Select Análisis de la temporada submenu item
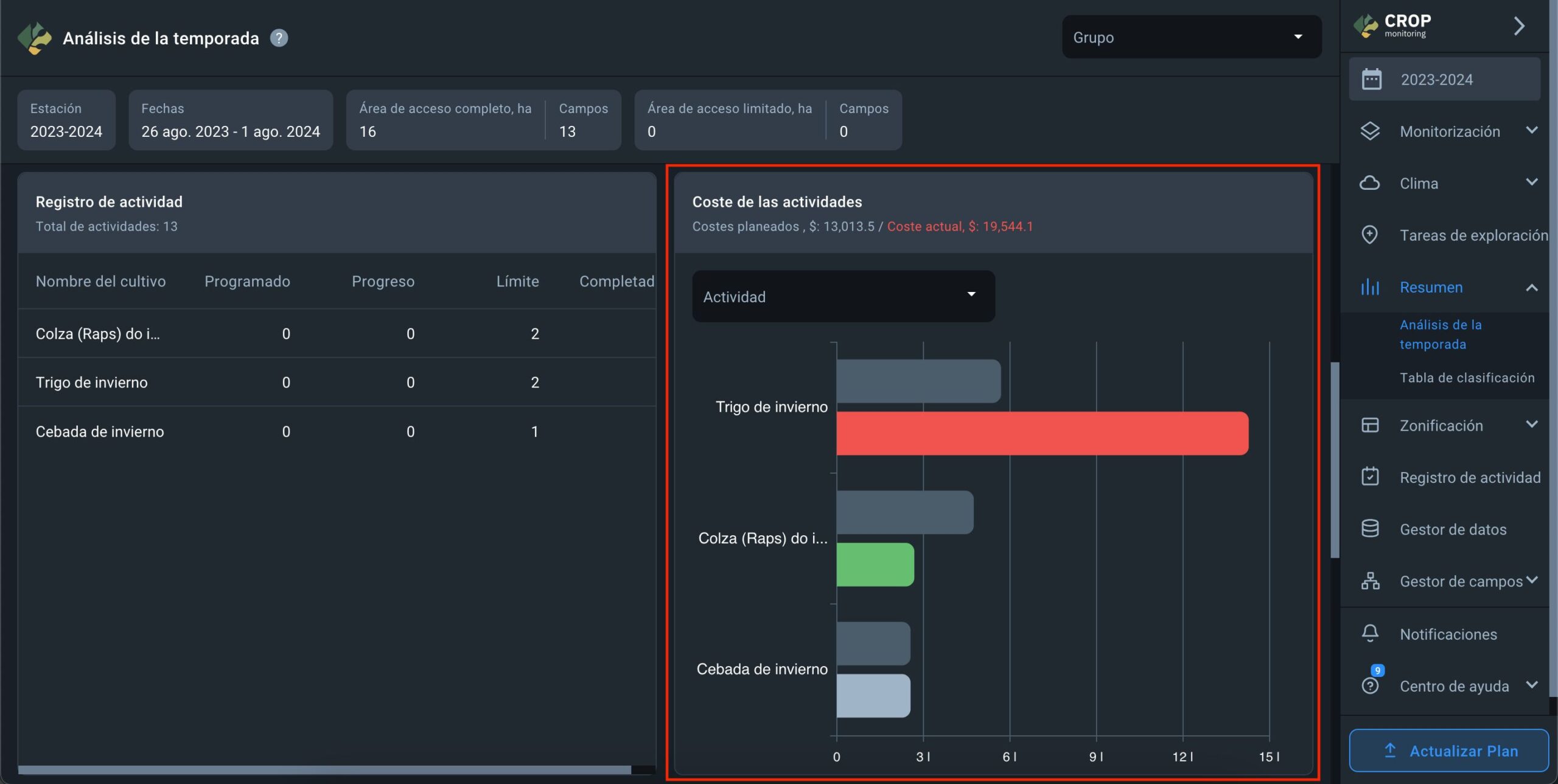Image resolution: width=1558 pixels, height=784 pixels. (1440, 334)
